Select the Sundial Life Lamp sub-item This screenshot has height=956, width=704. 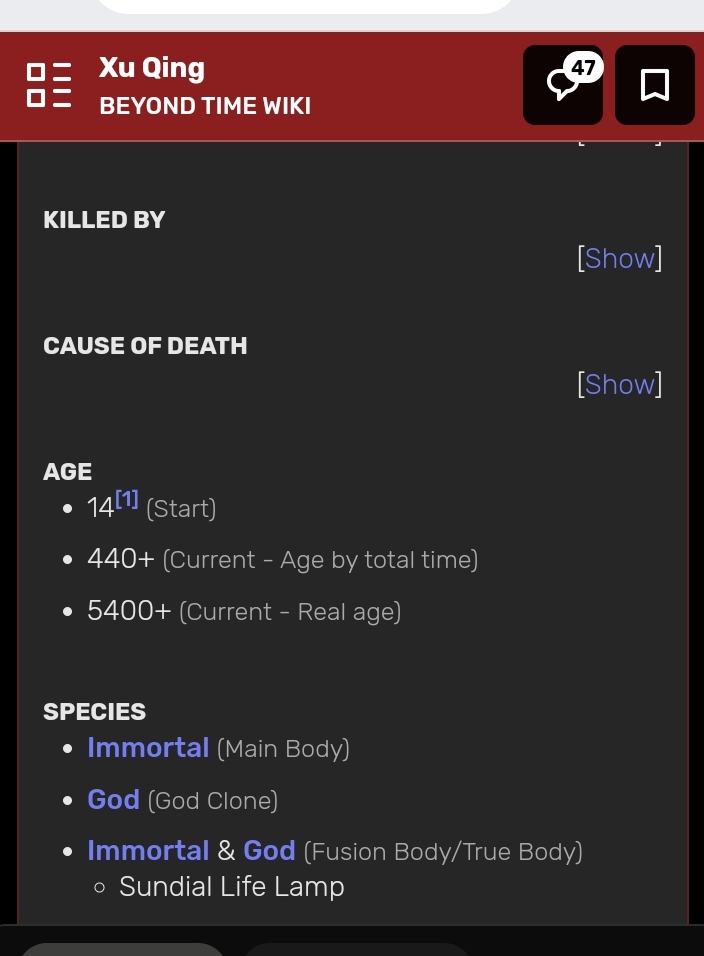click(232, 886)
